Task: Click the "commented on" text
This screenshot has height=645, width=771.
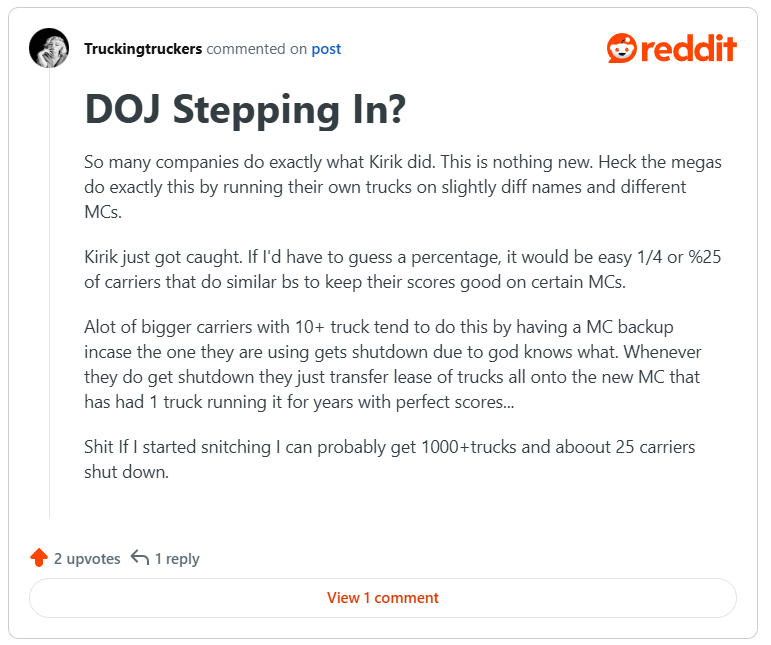Action: click(x=258, y=49)
